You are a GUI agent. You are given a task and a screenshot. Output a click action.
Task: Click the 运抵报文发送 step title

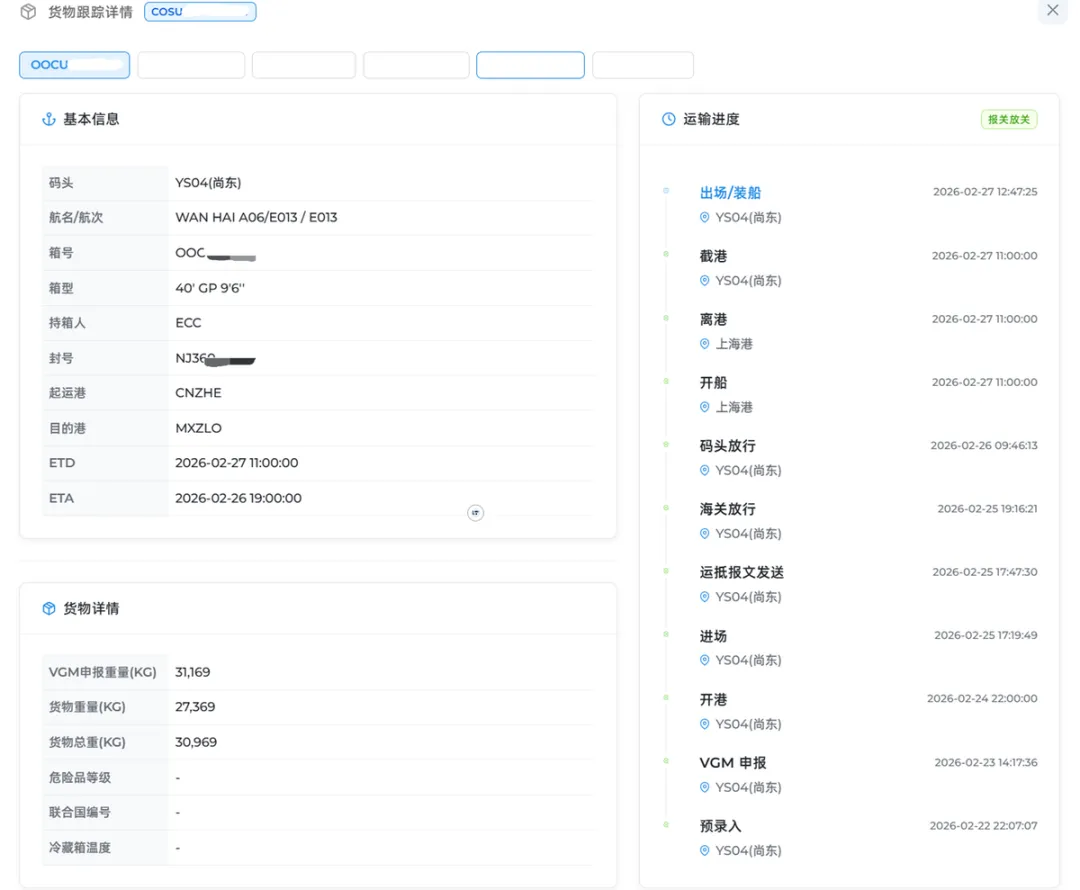(x=742, y=573)
